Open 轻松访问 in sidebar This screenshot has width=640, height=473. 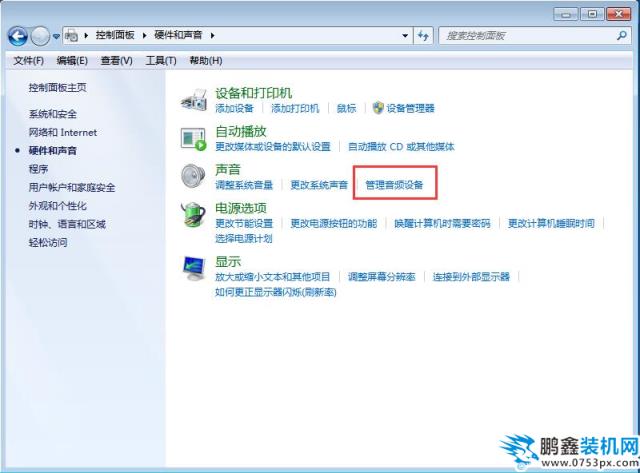point(48,242)
